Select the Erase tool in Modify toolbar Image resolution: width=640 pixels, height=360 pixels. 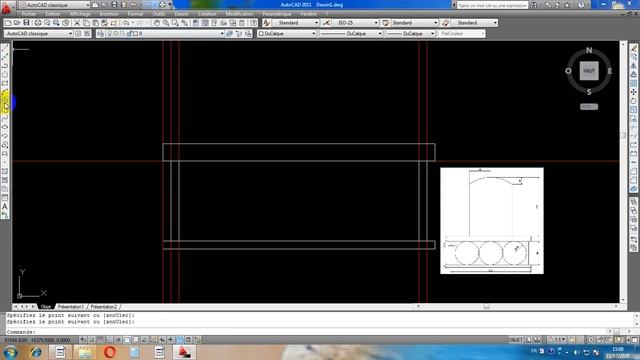(633, 48)
